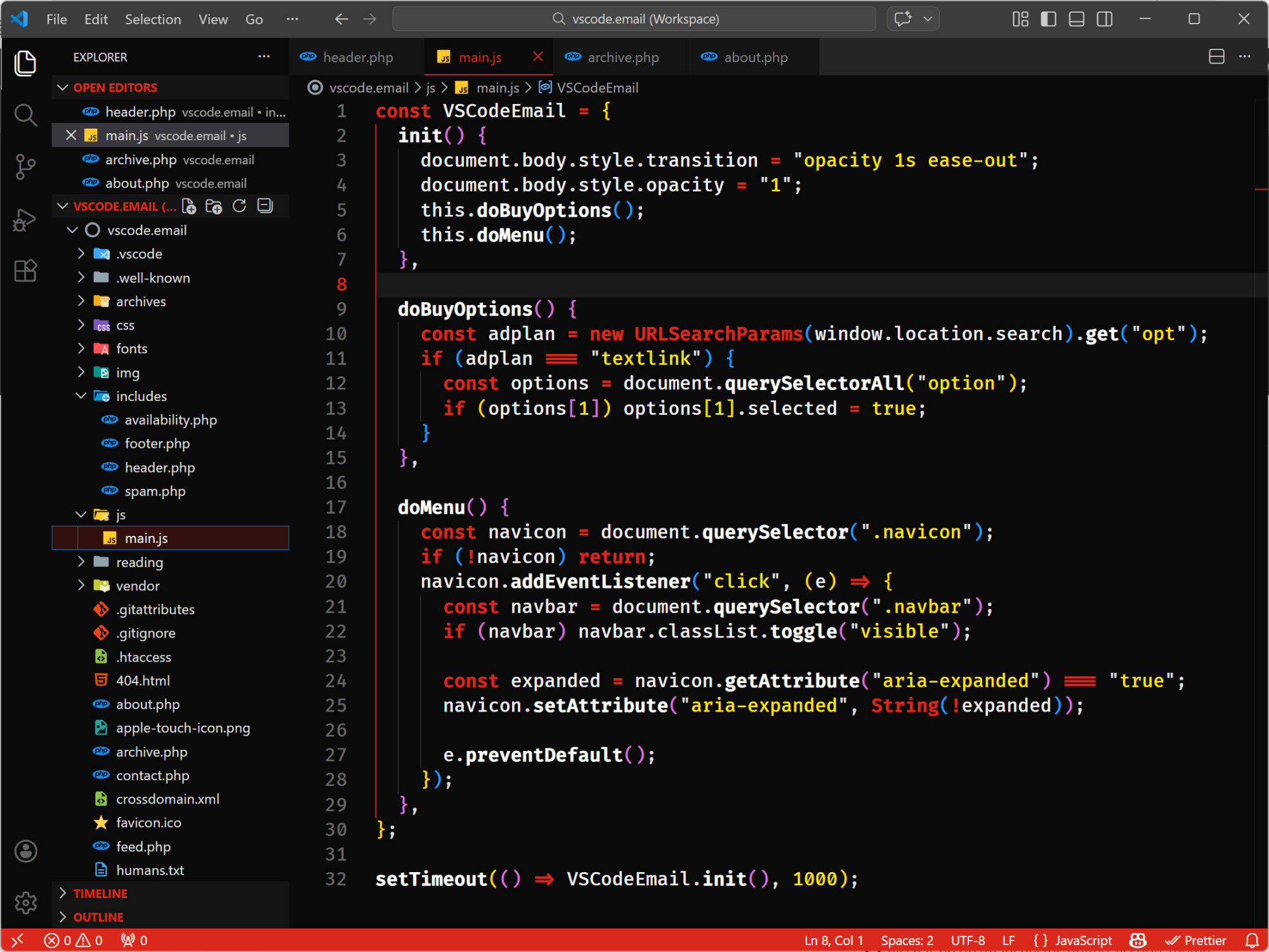Toggle the primary side bar visibility
This screenshot has height=952, width=1269.
pos(1048,19)
